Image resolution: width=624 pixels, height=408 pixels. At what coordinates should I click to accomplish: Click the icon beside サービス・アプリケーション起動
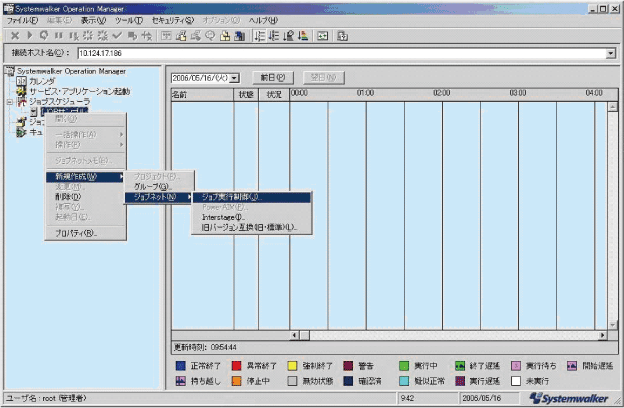[x=21, y=92]
